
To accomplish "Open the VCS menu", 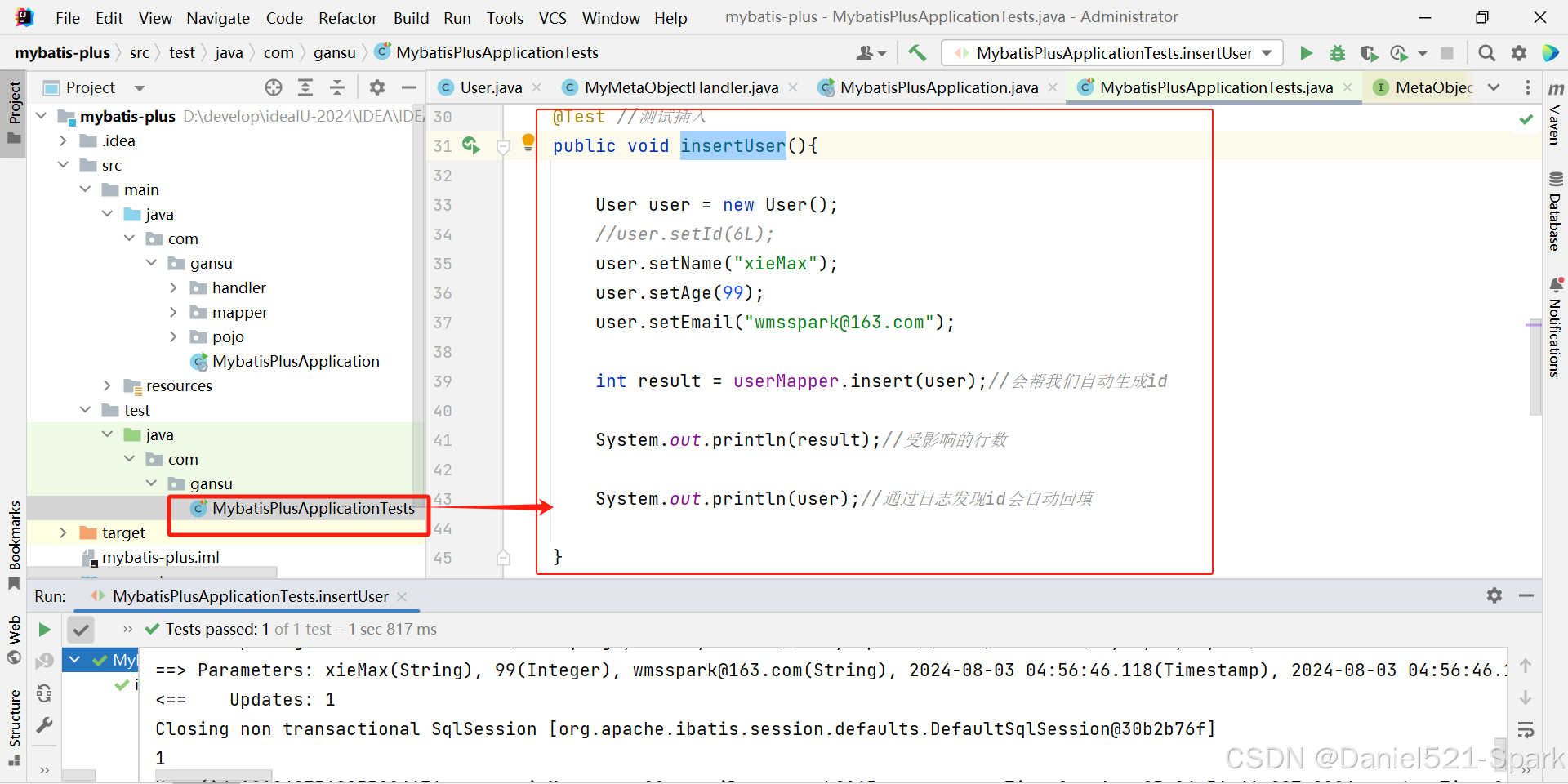I will (x=553, y=18).
